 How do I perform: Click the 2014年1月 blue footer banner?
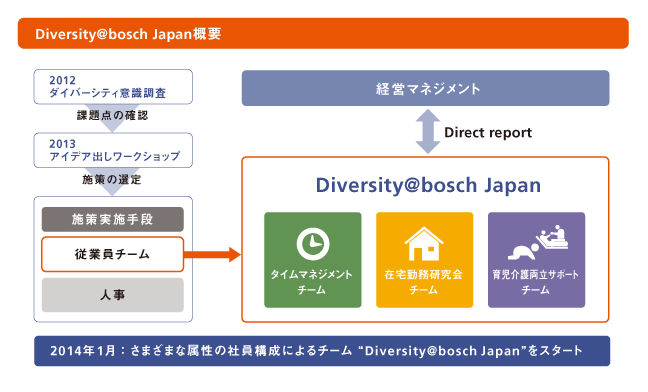[x=322, y=351]
